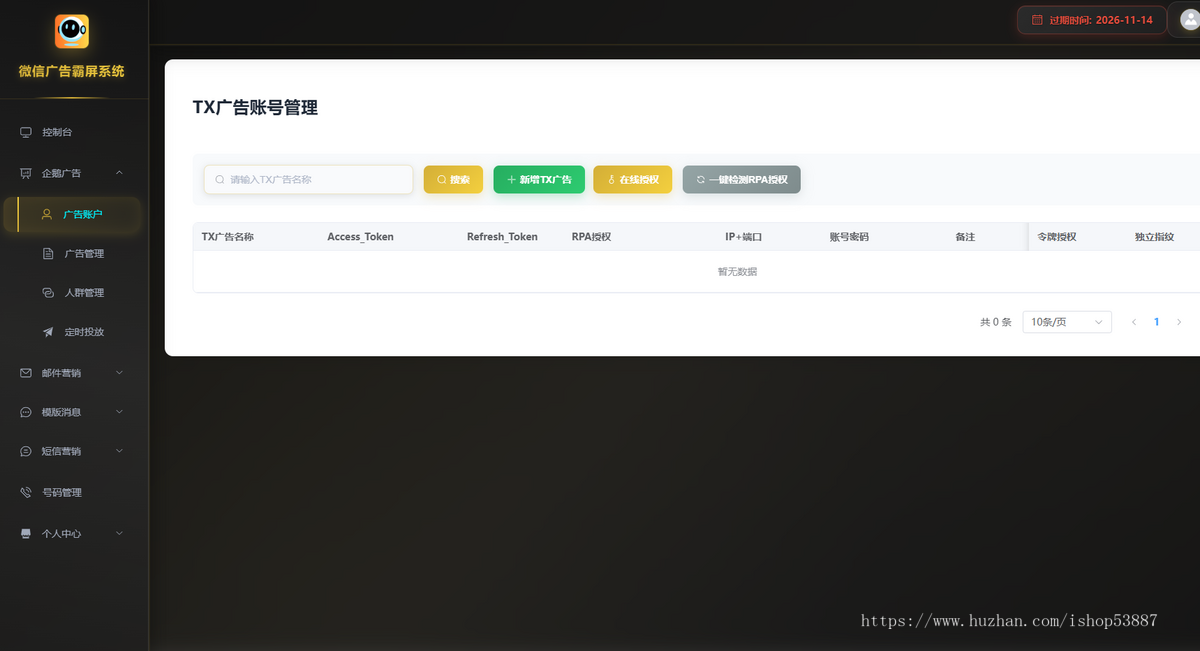Screen dimensions: 1200x651
Task: Click the 账号密码 column header
Action: point(849,237)
